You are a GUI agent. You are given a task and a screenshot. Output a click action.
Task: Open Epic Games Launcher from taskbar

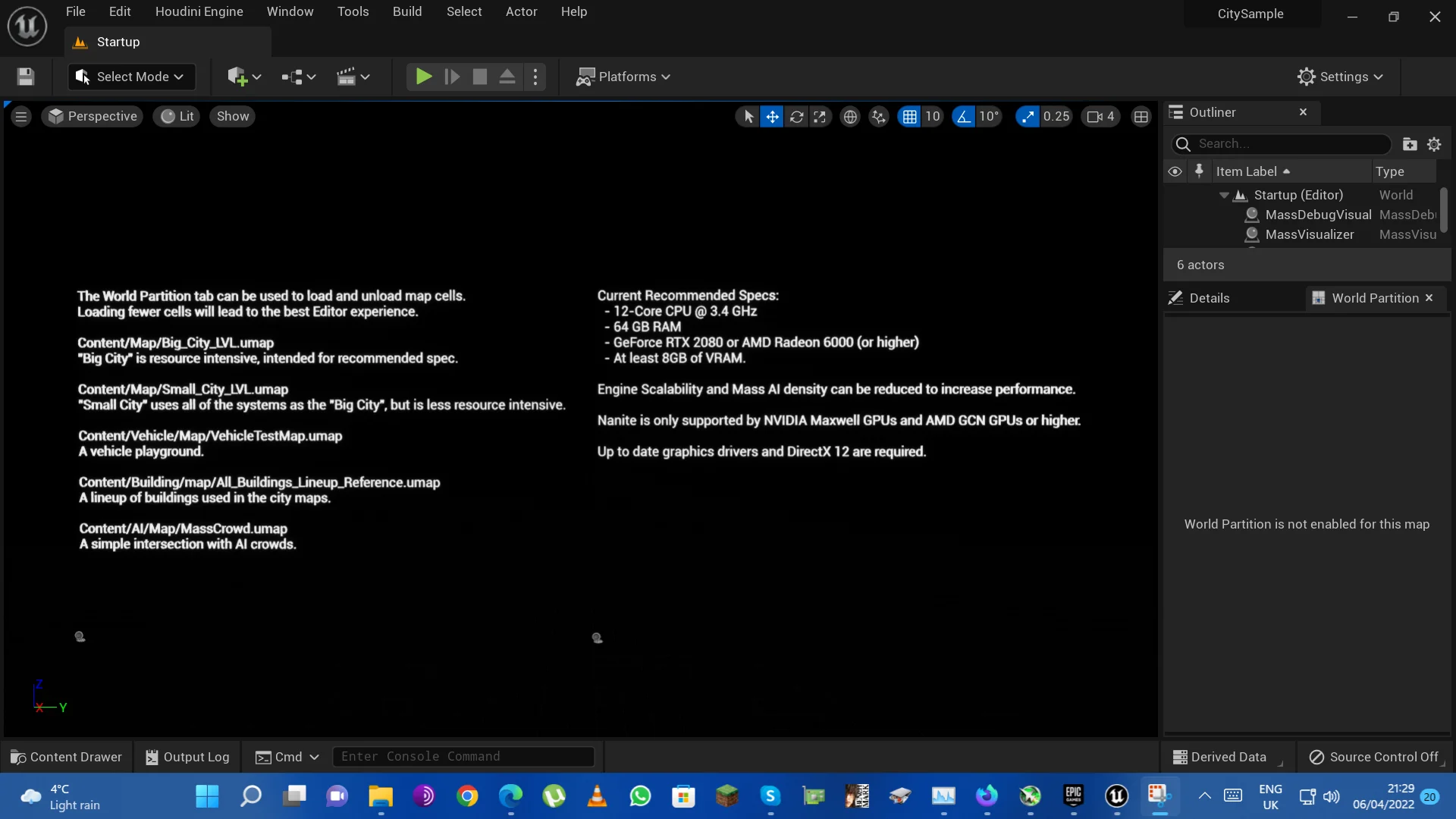click(1073, 795)
